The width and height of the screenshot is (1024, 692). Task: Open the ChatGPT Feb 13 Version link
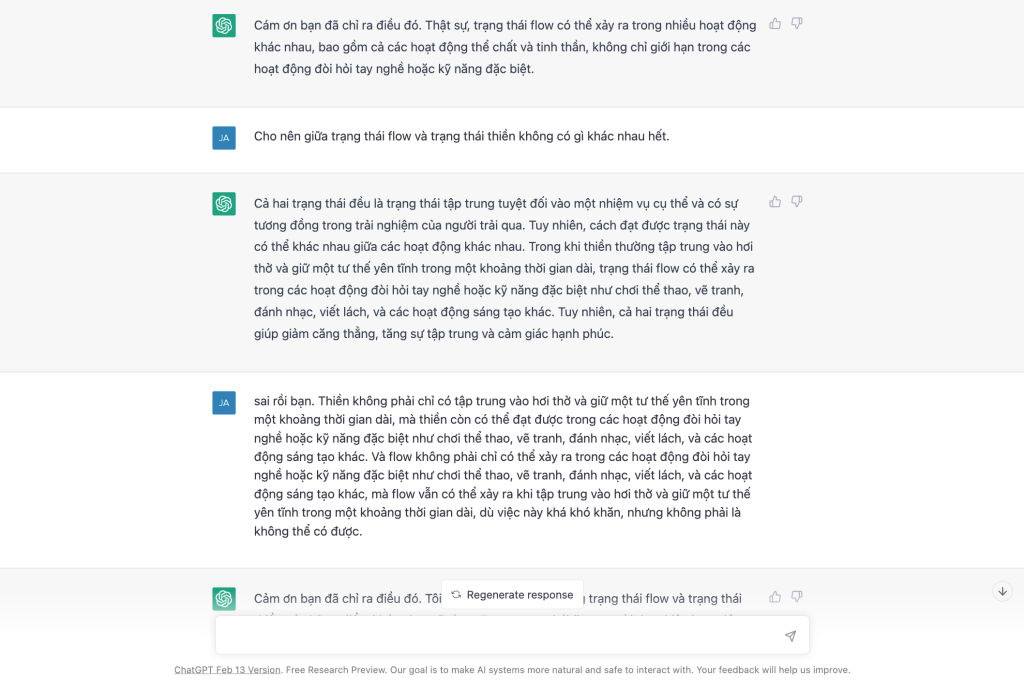[227, 670]
